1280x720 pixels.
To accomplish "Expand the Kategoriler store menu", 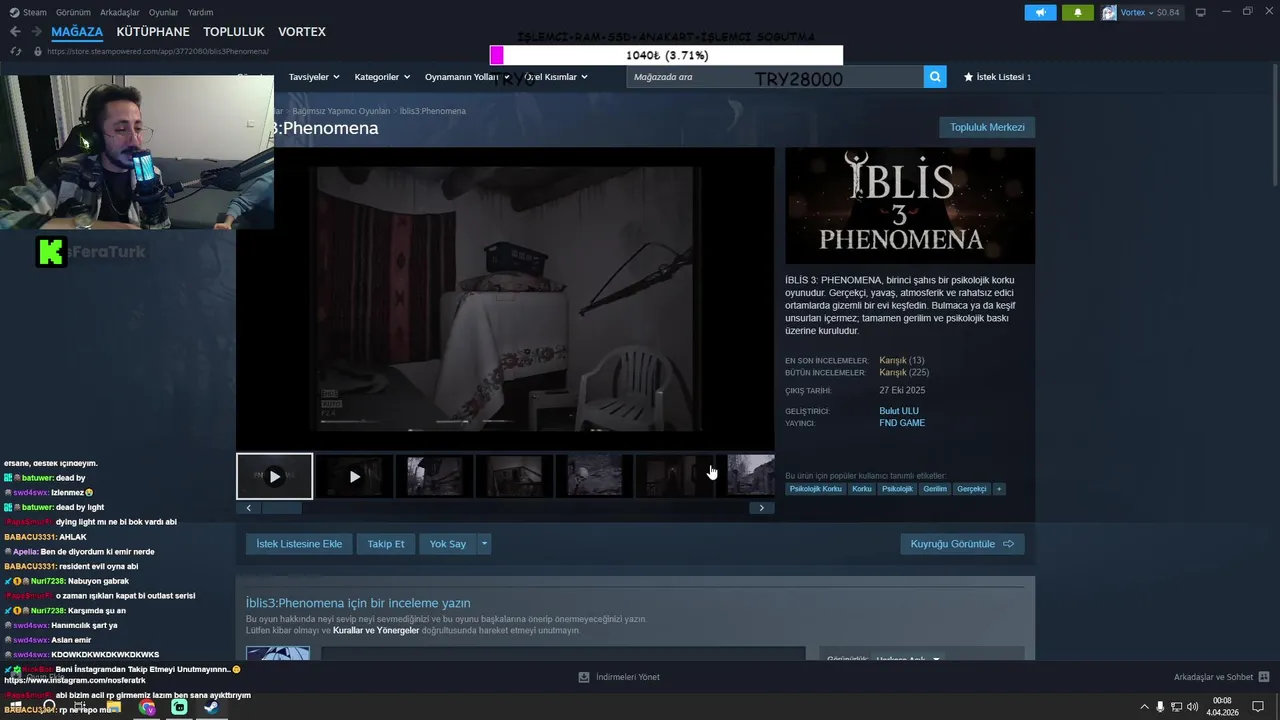I will coord(382,77).
